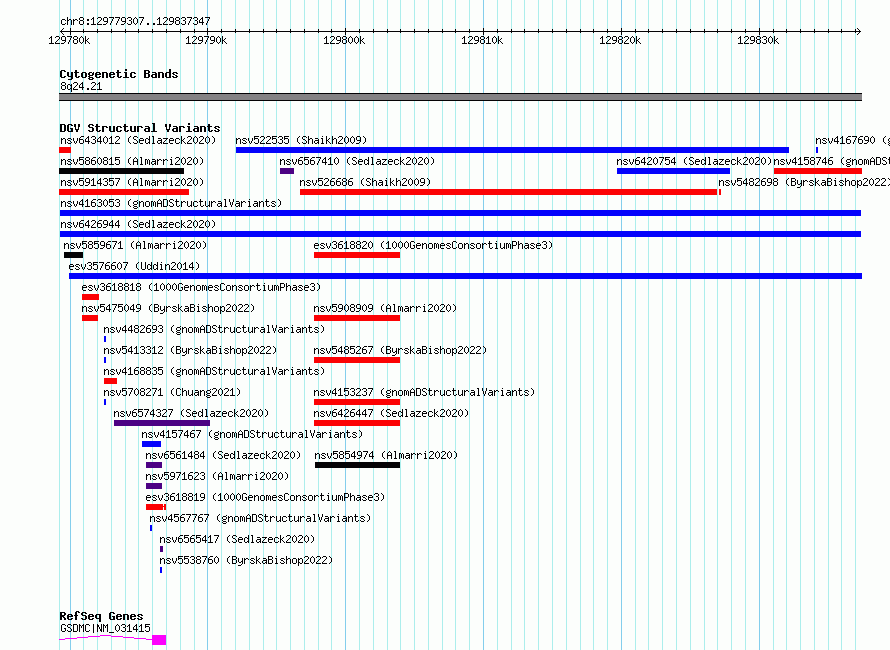Click ruler position 129830k

[758, 40]
